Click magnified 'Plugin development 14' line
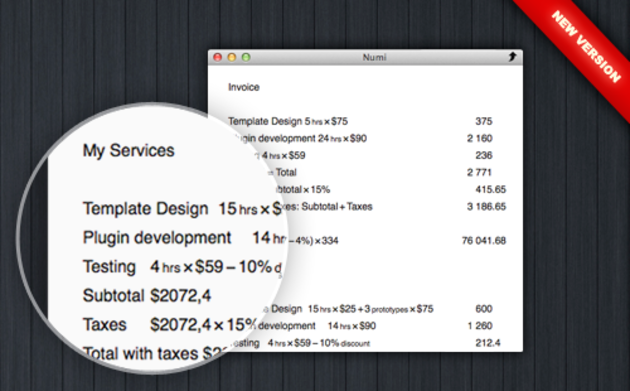 click(x=183, y=238)
